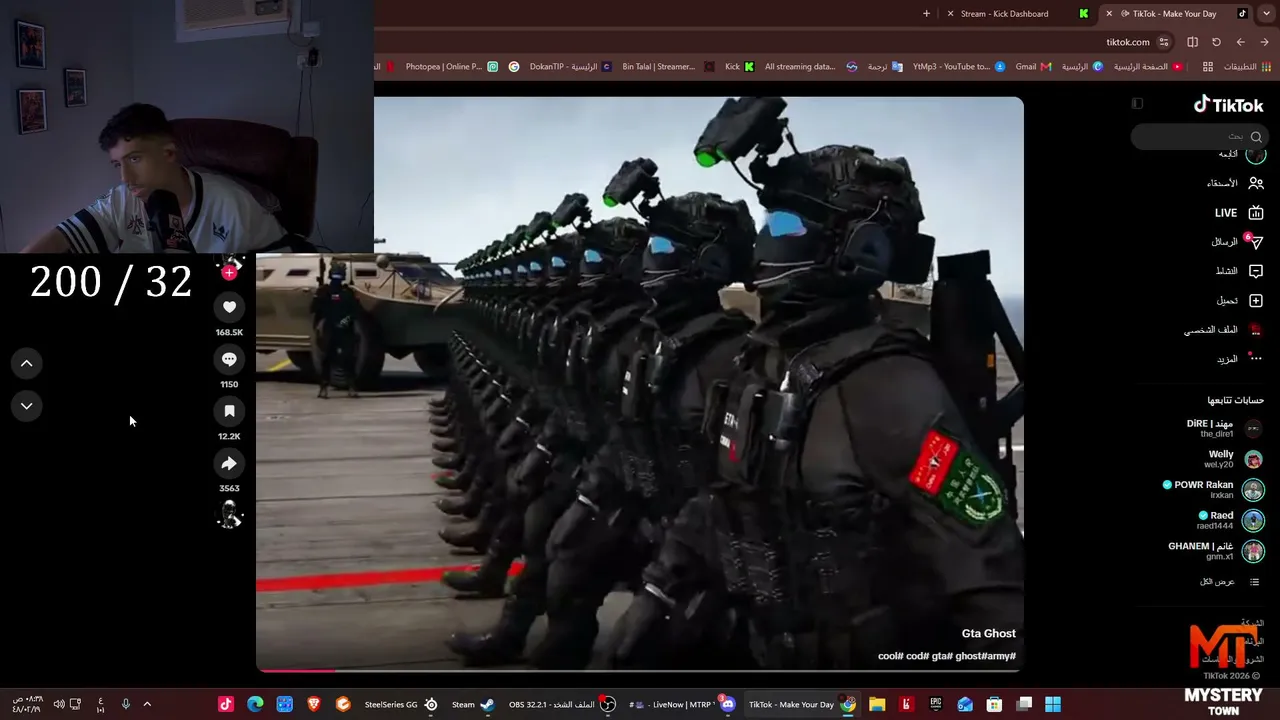Go back in browser history

click(1264, 42)
